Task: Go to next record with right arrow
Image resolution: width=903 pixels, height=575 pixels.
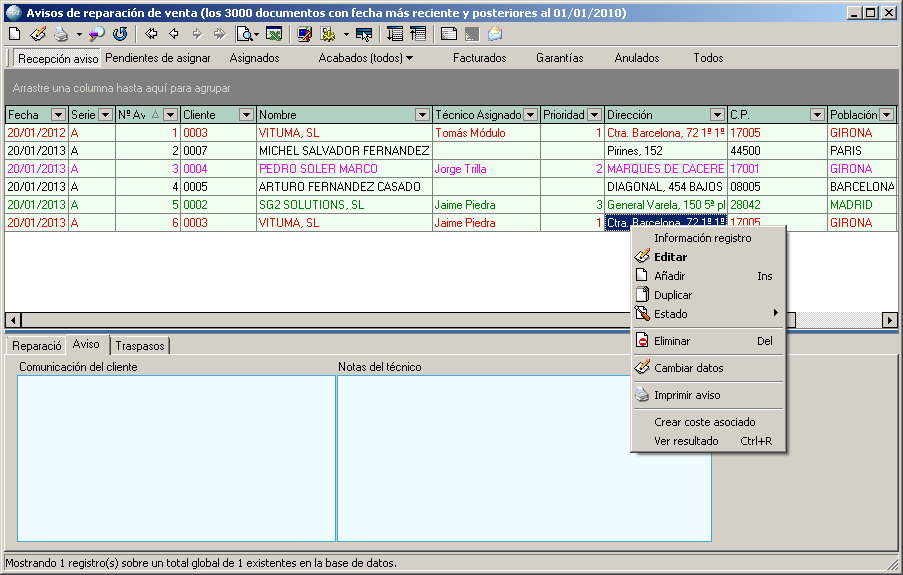Action: point(197,34)
